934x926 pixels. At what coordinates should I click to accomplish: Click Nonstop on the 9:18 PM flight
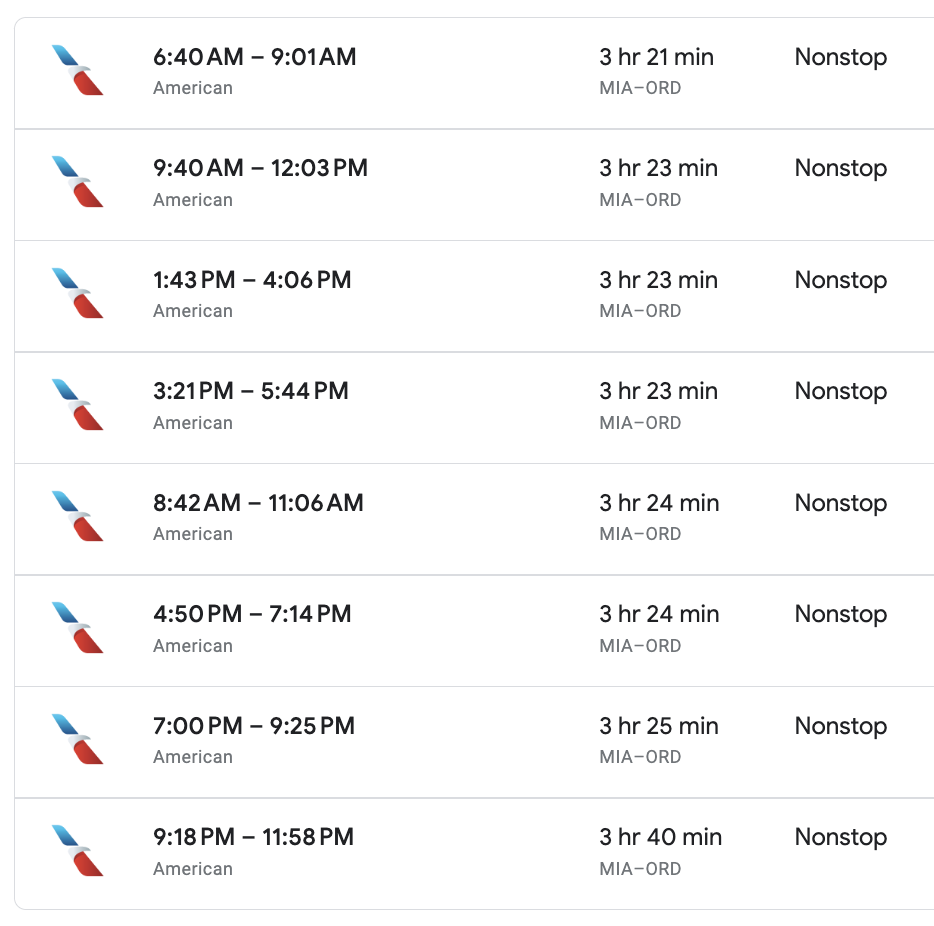(x=841, y=837)
